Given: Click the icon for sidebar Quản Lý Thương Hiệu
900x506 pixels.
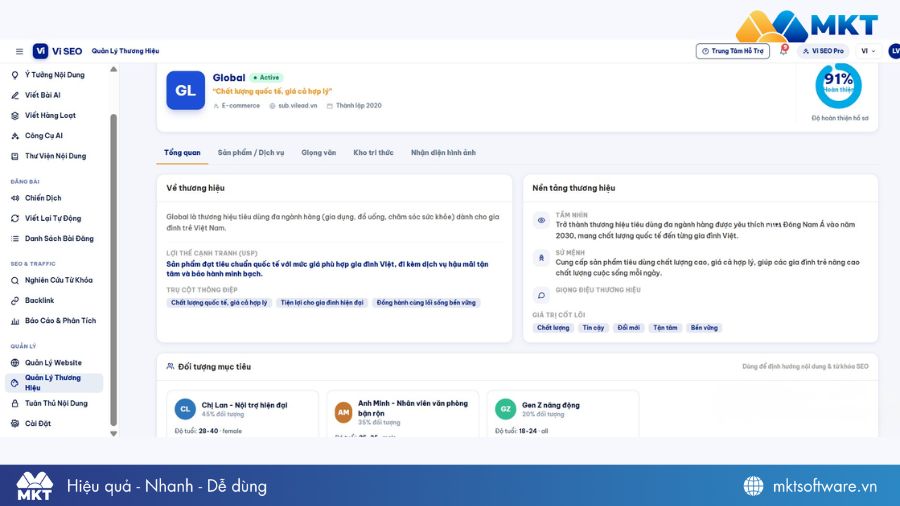Looking at the screenshot, I should [15, 383].
